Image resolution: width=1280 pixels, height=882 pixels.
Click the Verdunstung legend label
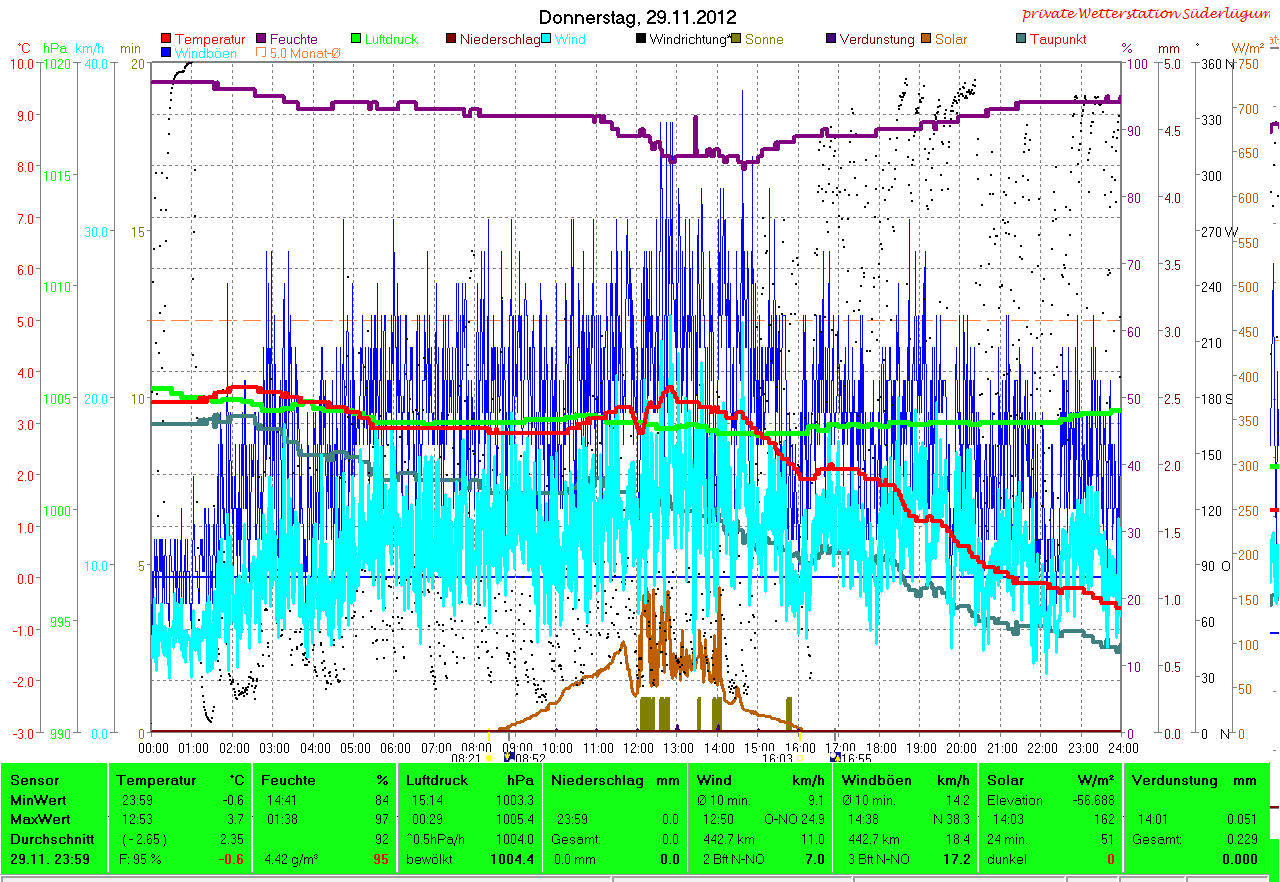[x=877, y=40]
